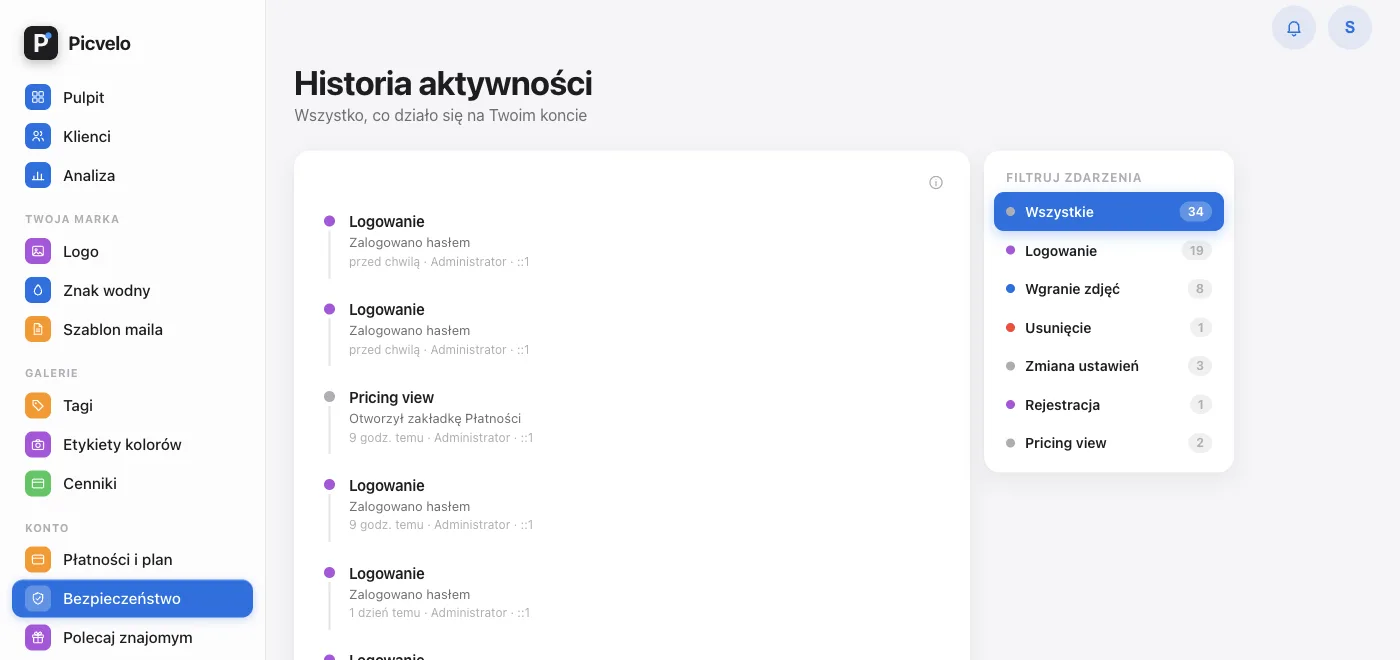Click the FILTRUJ ZDARZENIA header
This screenshot has width=1400, height=660.
[1074, 177]
